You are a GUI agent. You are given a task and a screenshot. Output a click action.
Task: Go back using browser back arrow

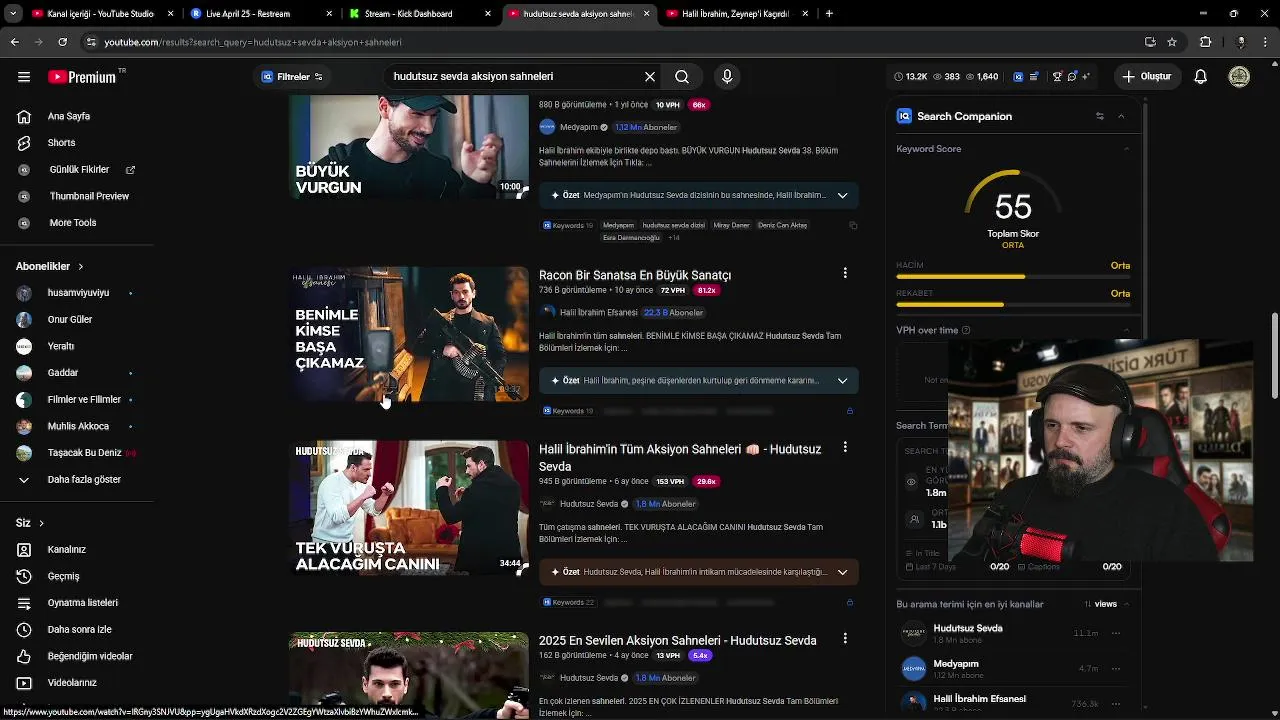(x=14, y=42)
